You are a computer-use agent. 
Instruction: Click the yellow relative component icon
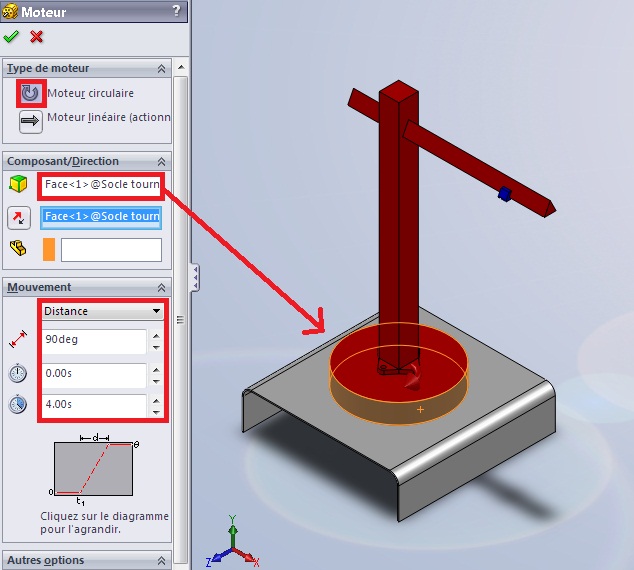[x=18, y=248]
